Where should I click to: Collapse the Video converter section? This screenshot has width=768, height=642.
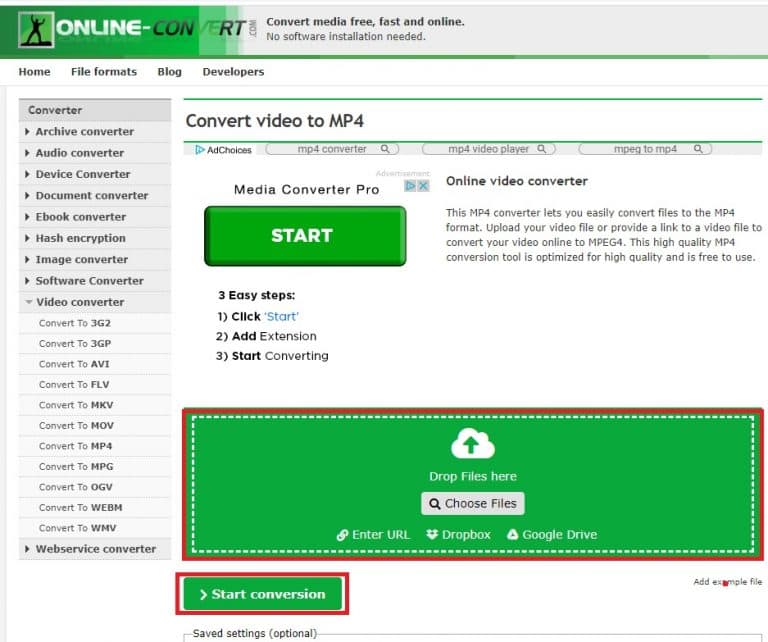95,302
